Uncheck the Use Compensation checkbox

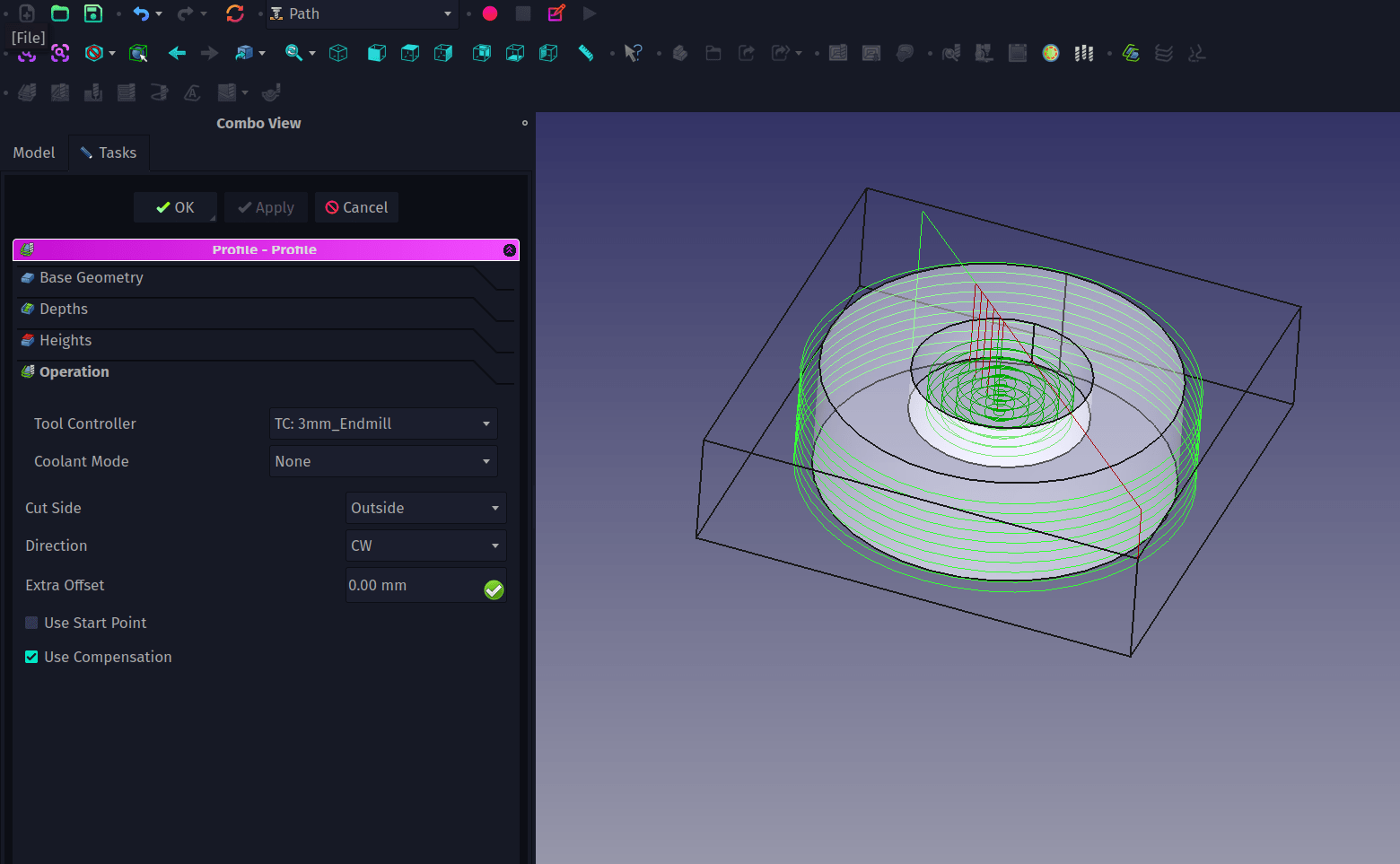click(x=31, y=657)
